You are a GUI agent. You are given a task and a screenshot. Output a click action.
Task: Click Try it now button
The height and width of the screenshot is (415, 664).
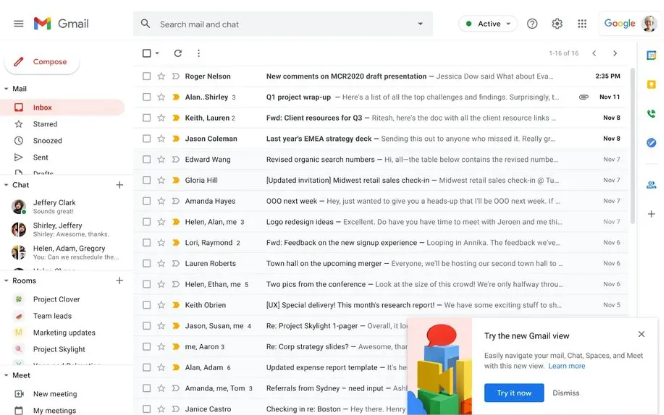(514, 393)
